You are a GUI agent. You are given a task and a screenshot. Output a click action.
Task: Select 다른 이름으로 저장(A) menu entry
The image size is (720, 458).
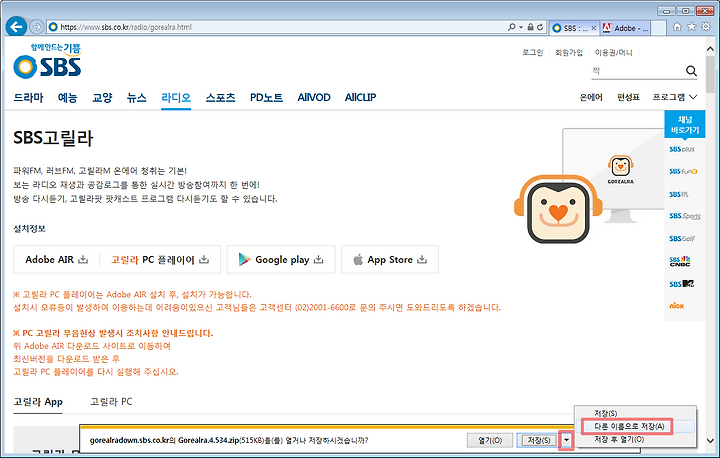point(629,426)
